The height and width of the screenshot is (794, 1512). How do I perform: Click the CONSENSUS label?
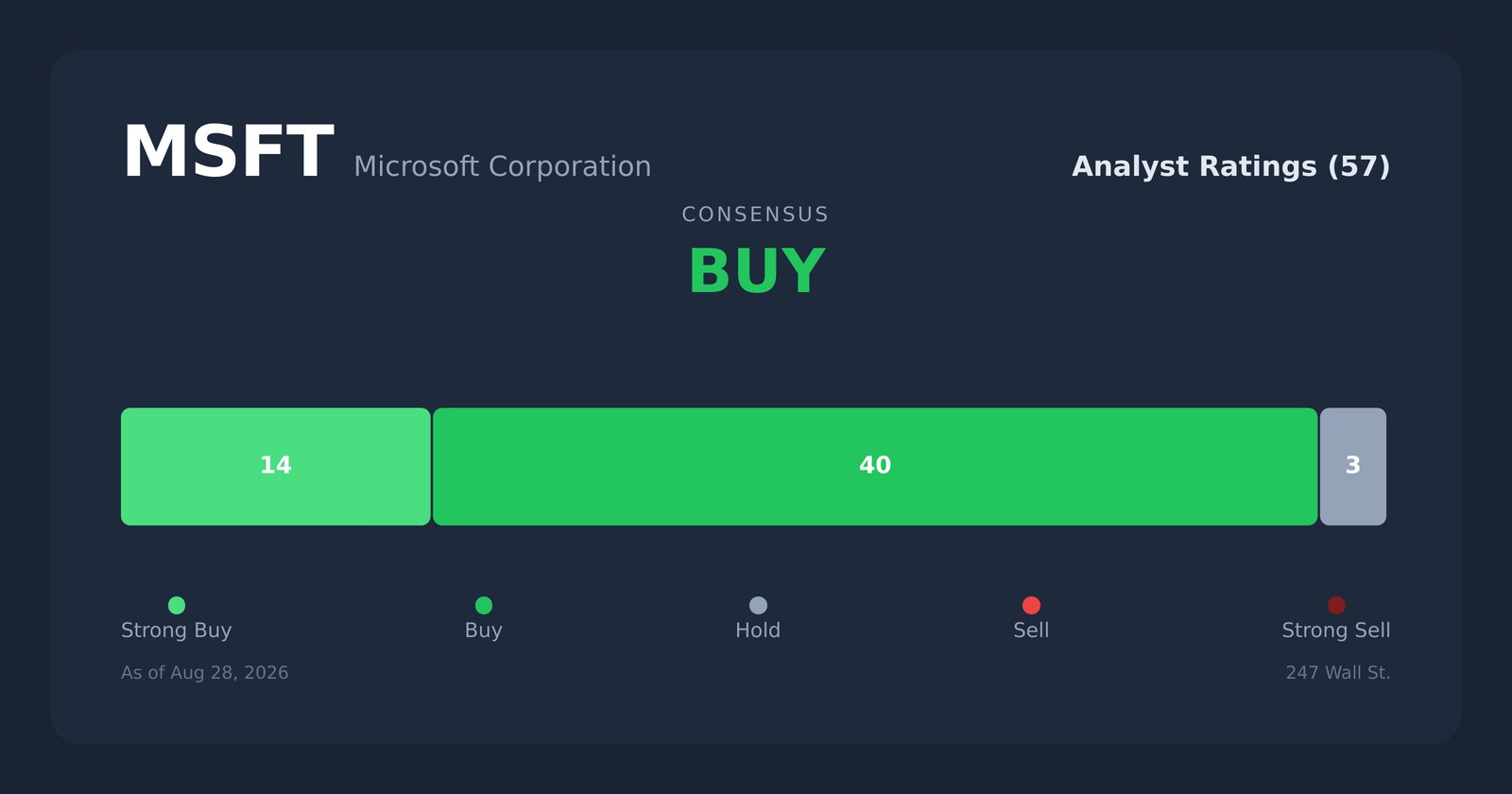click(x=756, y=215)
